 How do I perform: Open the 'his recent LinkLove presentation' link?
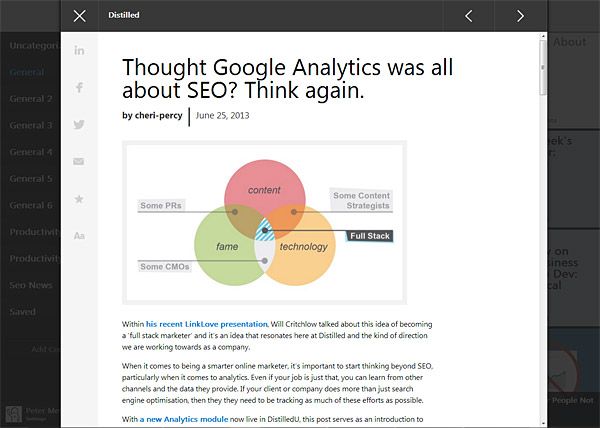(x=207, y=324)
